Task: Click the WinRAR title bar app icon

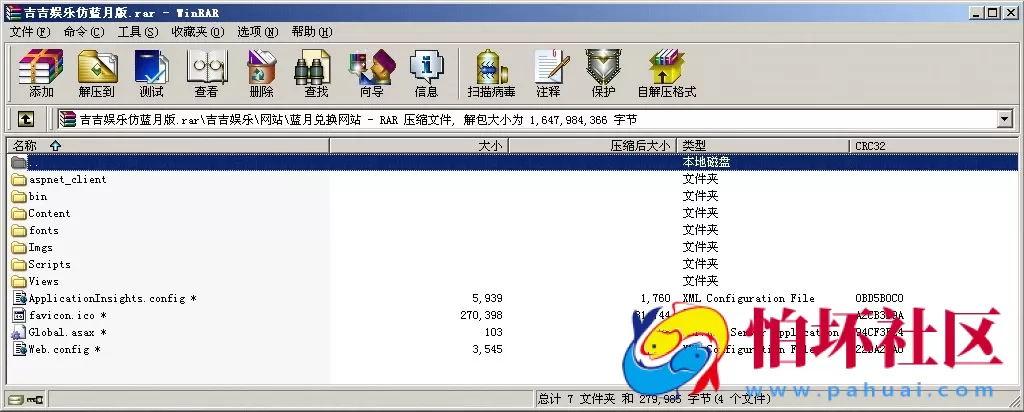Action: (x=12, y=12)
